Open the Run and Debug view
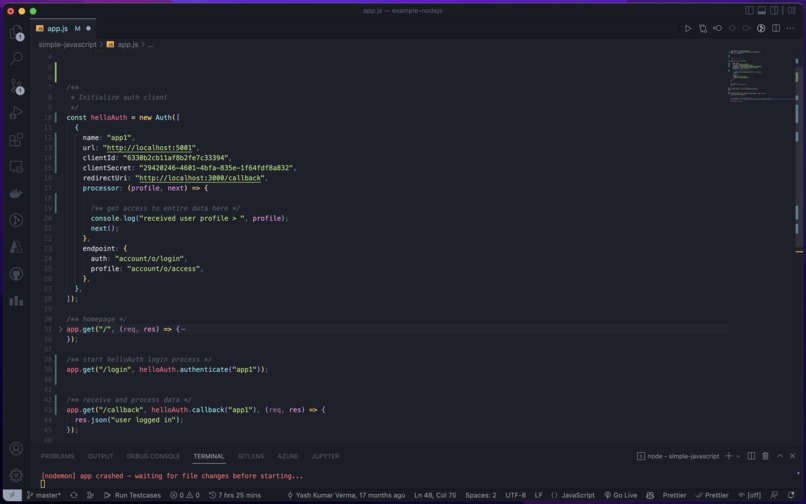Image resolution: width=806 pixels, height=504 pixels. click(x=16, y=112)
